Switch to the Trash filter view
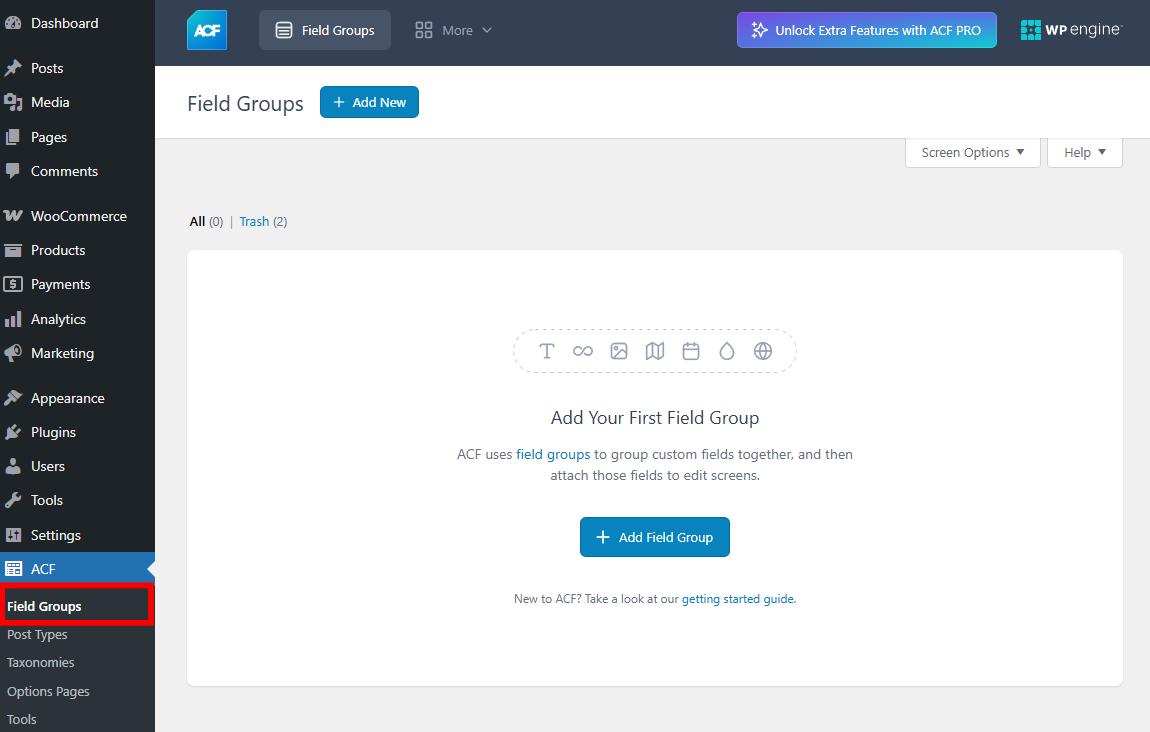Image resolution: width=1150 pixels, height=732 pixels. click(254, 221)
